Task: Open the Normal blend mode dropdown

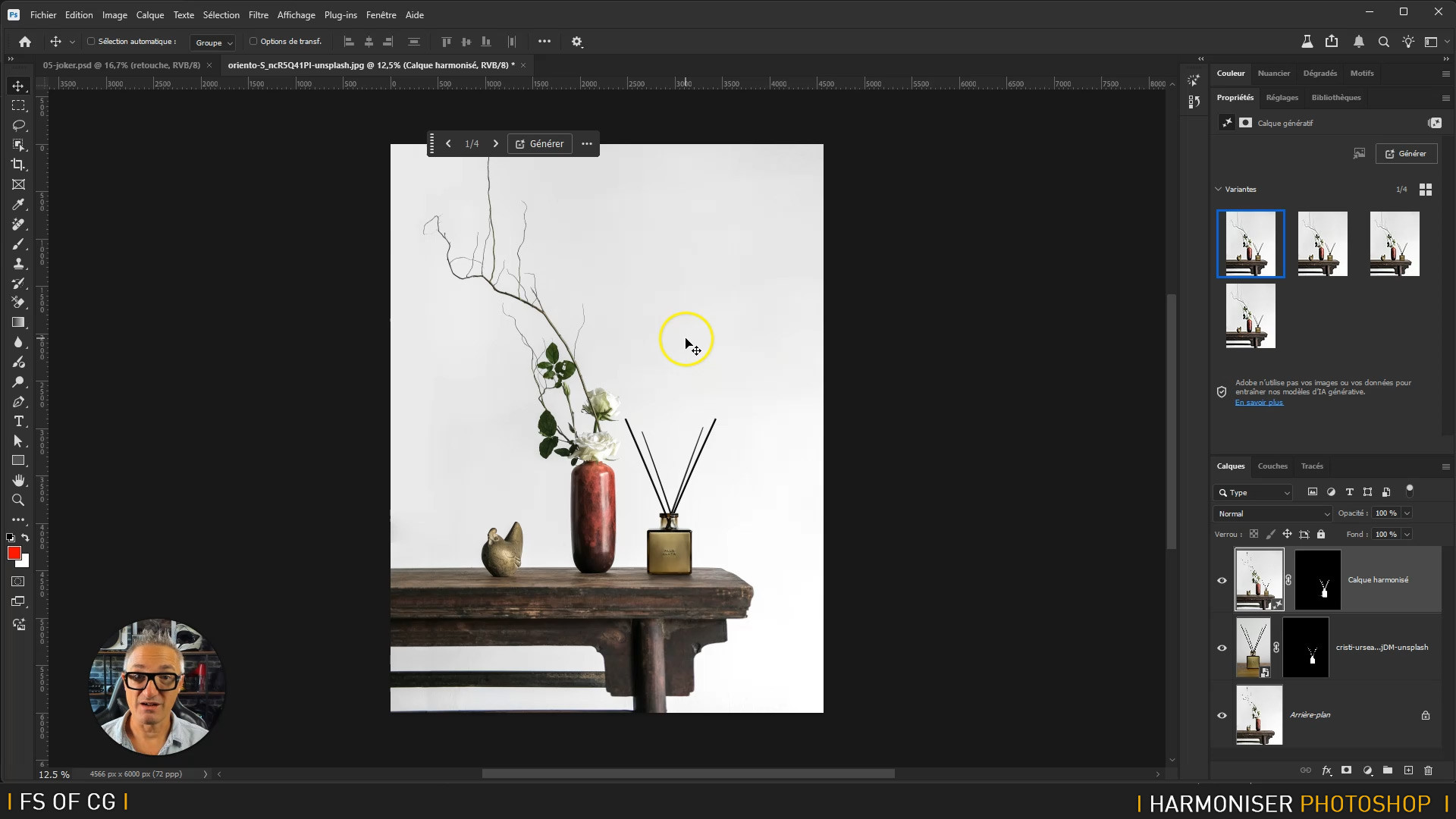Action: point(1273,514)
